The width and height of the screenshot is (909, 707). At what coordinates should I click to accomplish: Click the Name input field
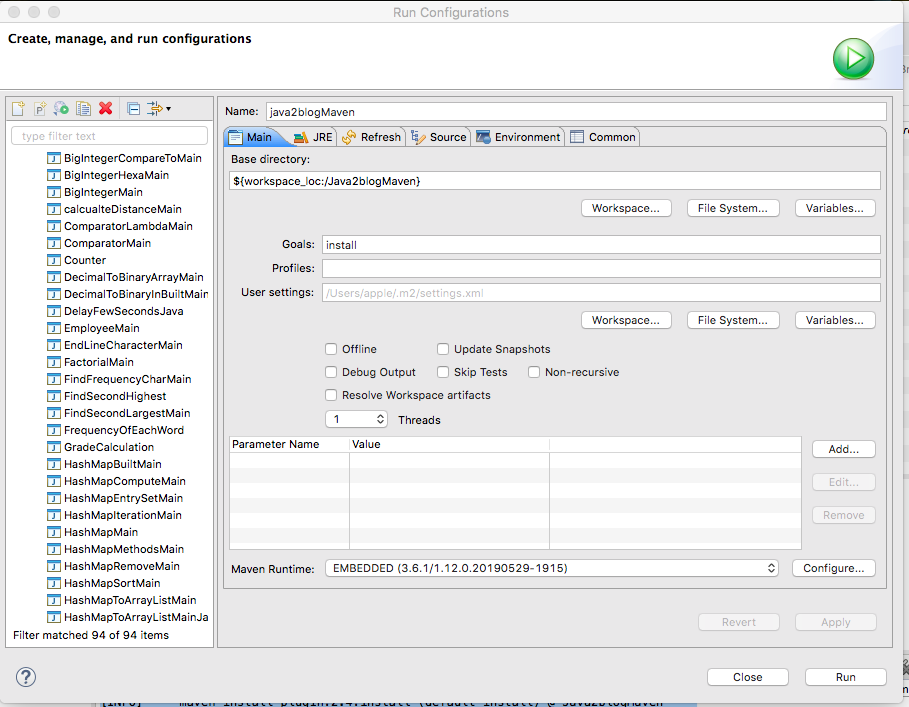click(576, 111)
